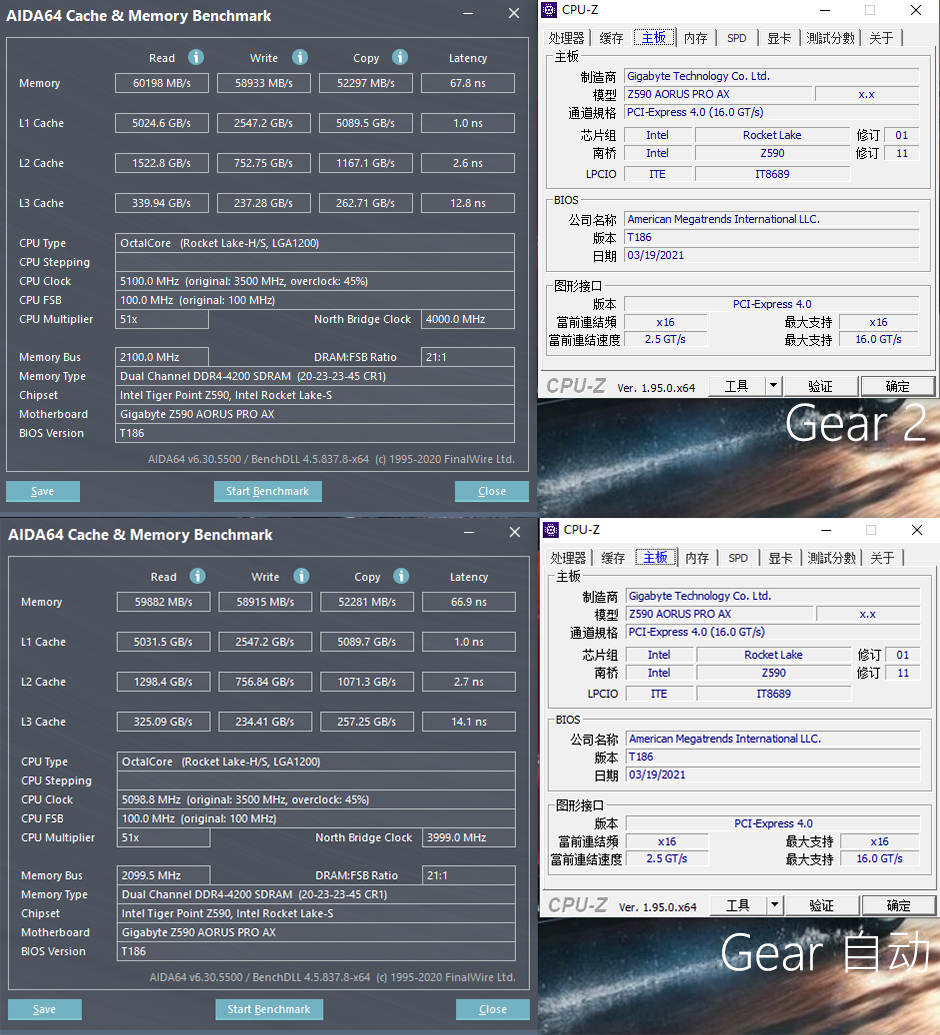Click the 验证 button in top CPU-Z window
Screen dimensions: 940x1035
tap(820, 385)
